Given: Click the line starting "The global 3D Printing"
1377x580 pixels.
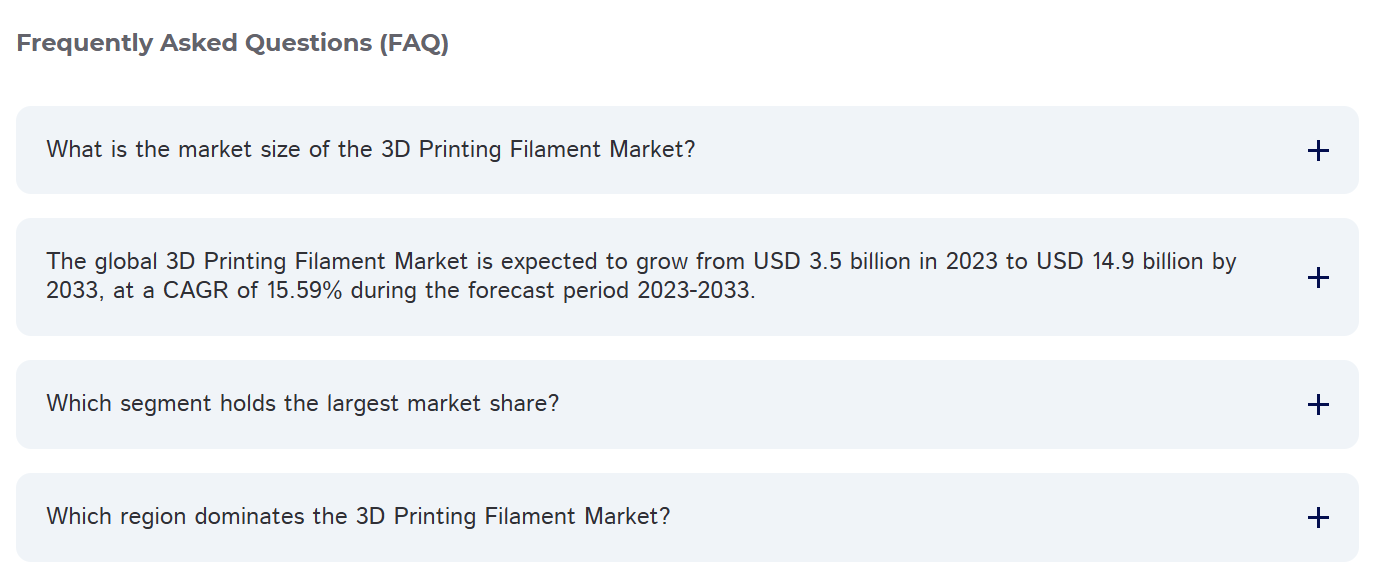Looking at the screenshot, I should coord(640,262).
